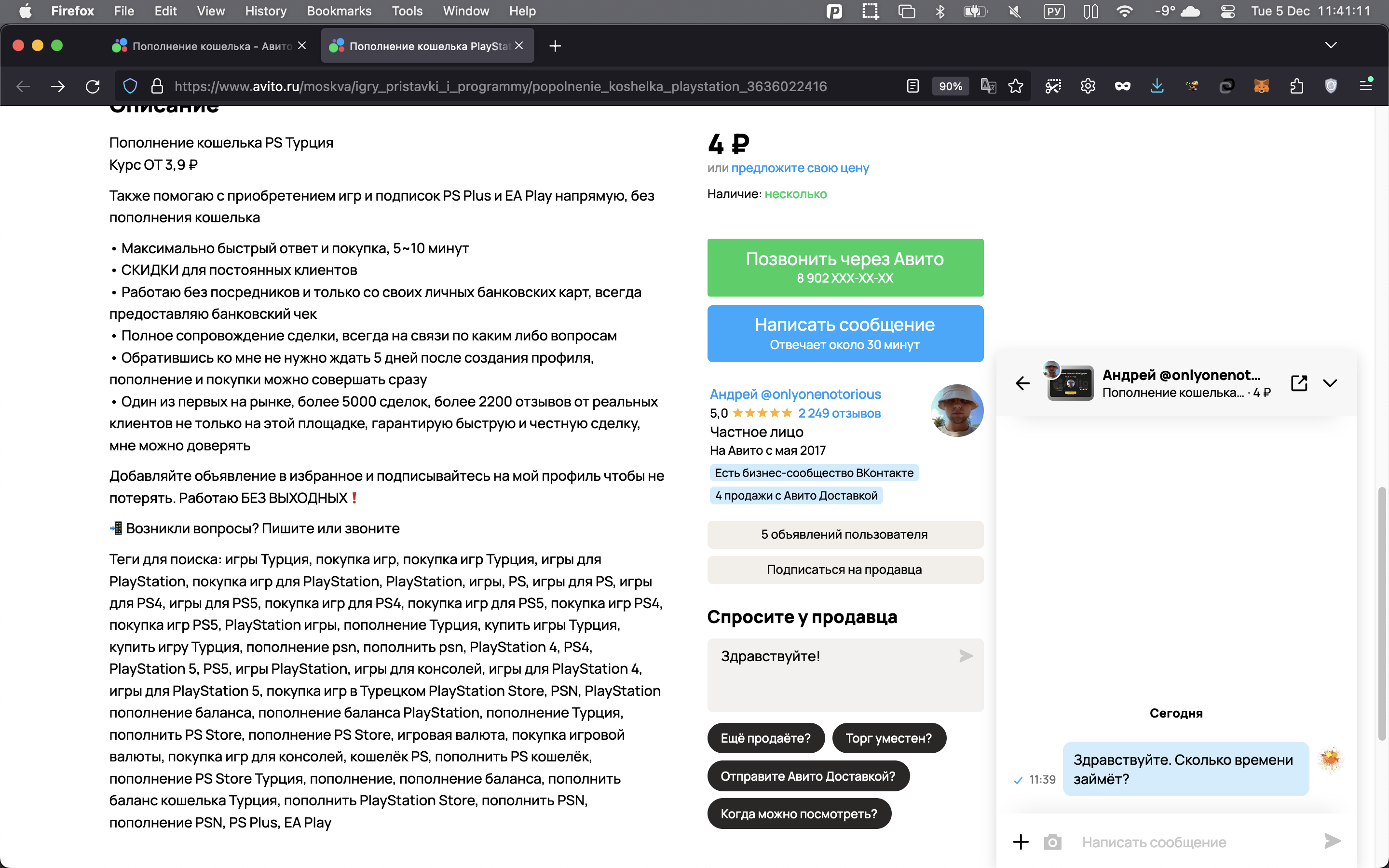Viewport: 1389px width, 868px height.
Task: Open the 90% zoom level indicator
Action: pyautogui.click(x=950, y=86)
